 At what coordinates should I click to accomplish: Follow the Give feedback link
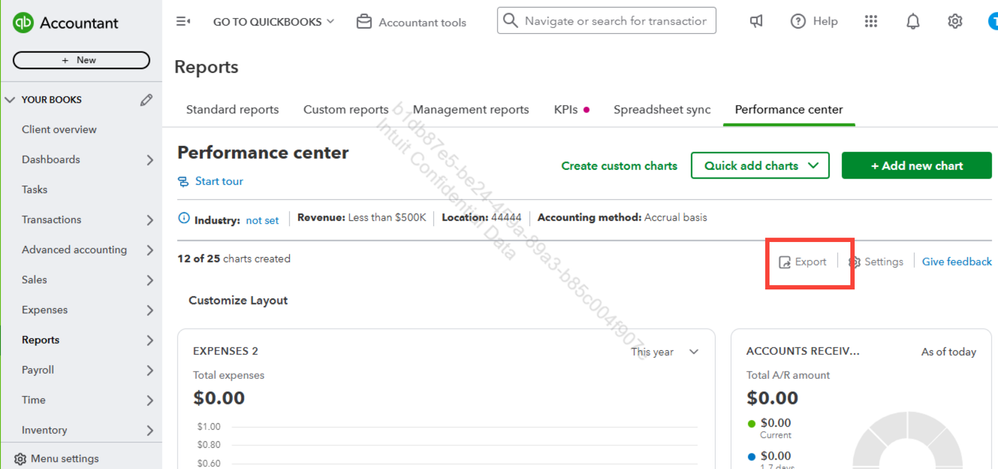click(x=956, y=262)
